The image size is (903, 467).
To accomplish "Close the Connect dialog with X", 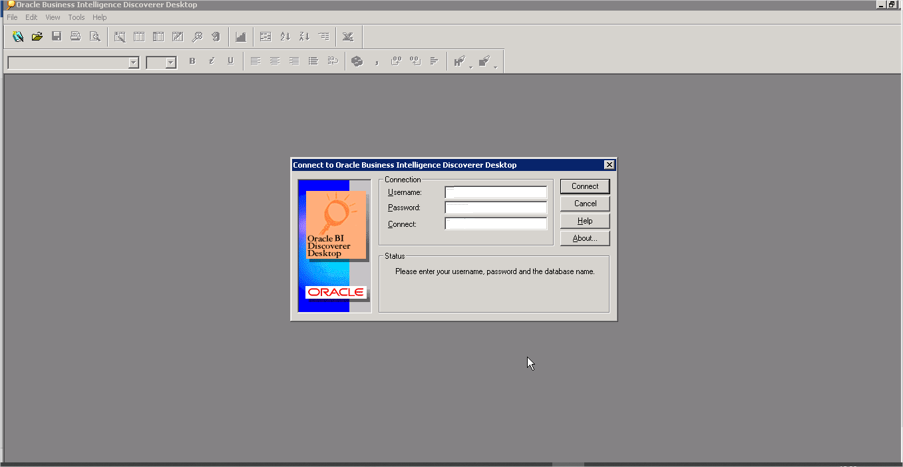I will 609,165.
